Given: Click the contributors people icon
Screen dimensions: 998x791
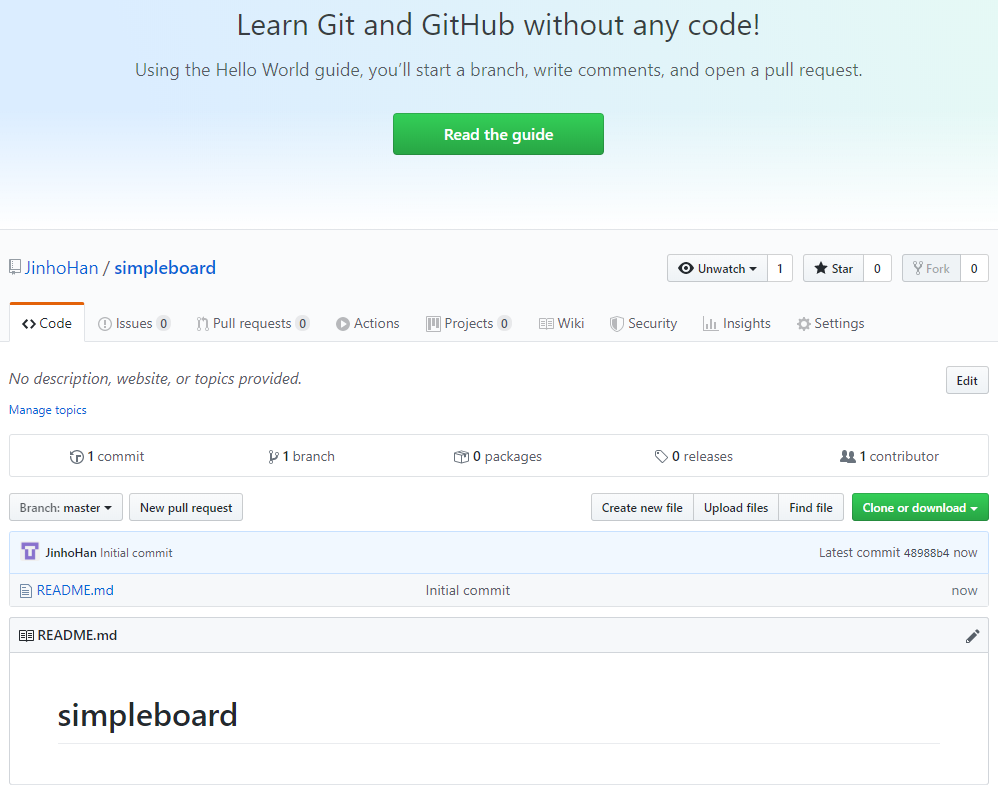Looking at the screenshot, I should coord(847,456).
